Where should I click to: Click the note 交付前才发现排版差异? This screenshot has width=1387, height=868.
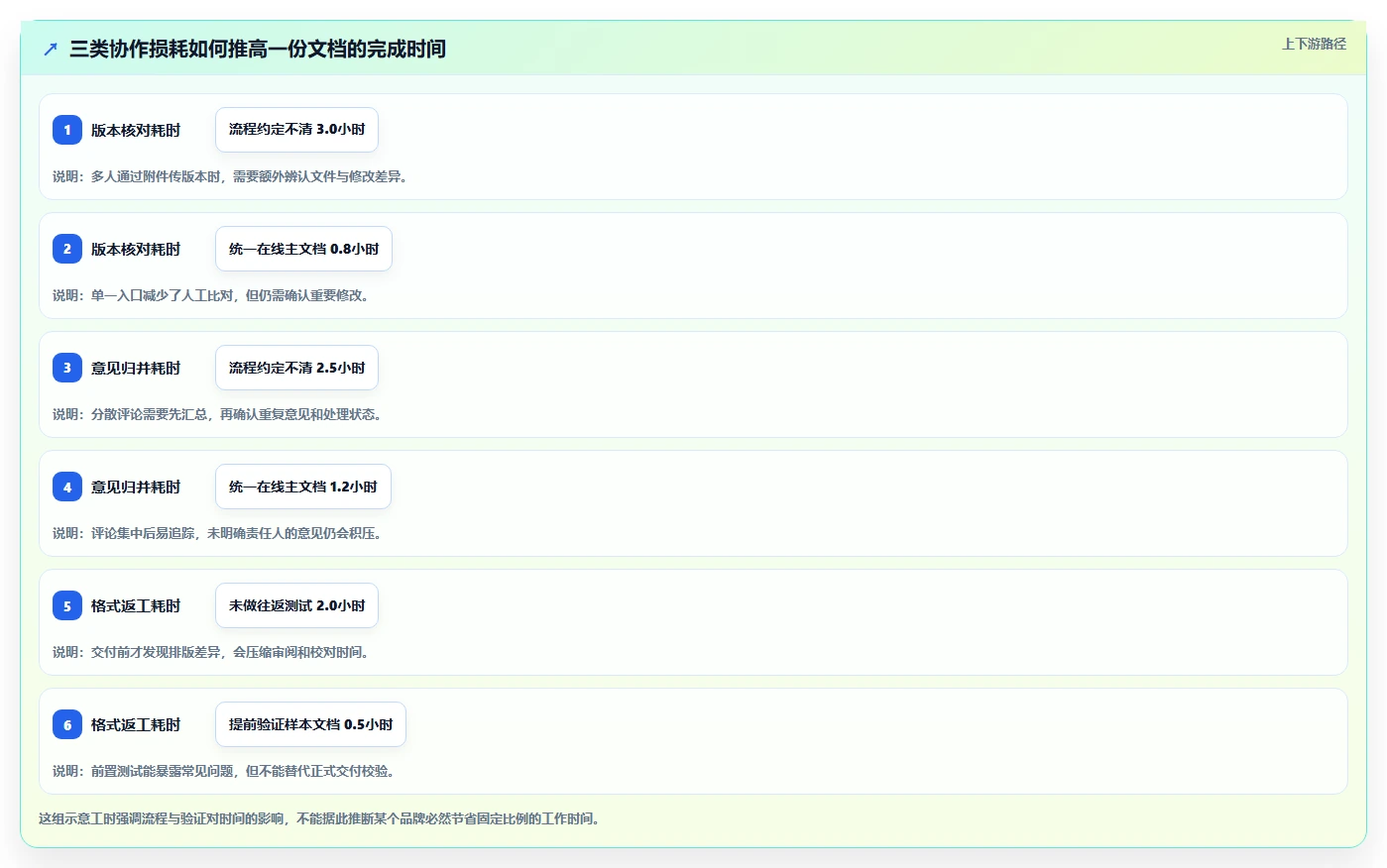coord(211,652)
